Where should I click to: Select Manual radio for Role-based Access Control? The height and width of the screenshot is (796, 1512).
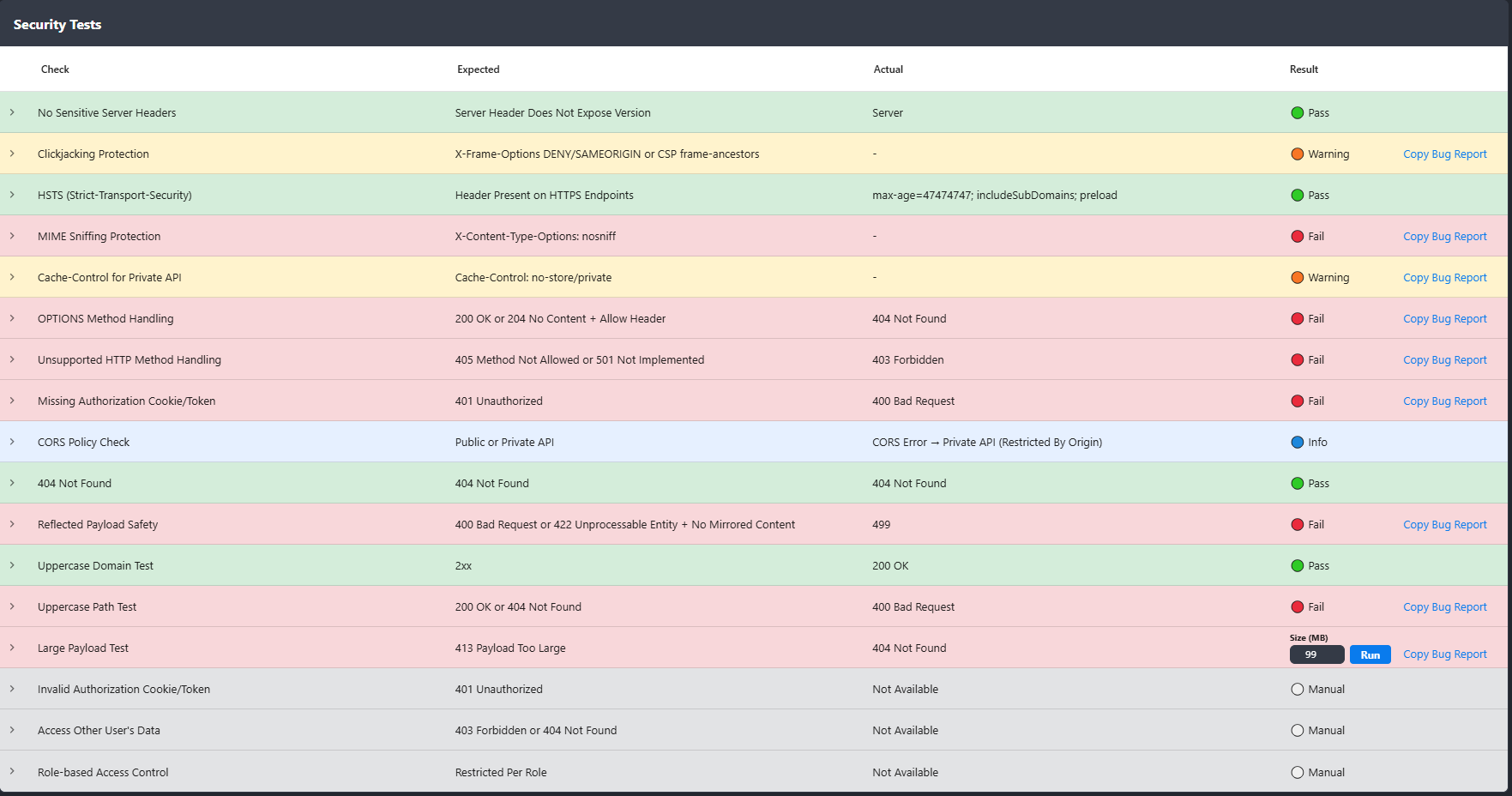(1297, 773)
